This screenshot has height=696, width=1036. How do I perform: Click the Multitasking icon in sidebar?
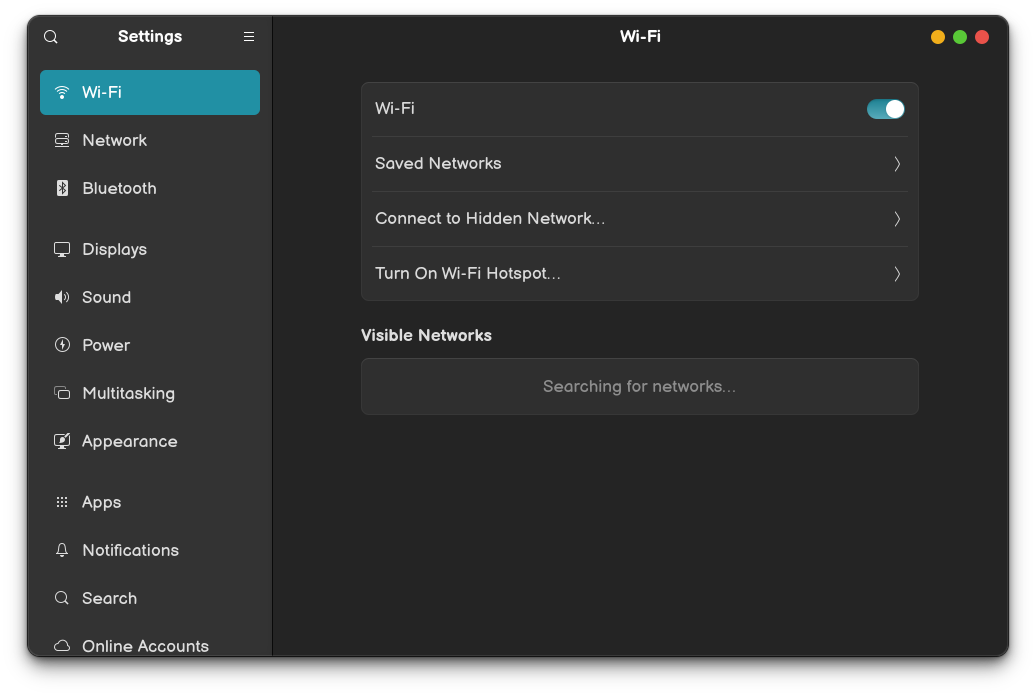(62, 393)
